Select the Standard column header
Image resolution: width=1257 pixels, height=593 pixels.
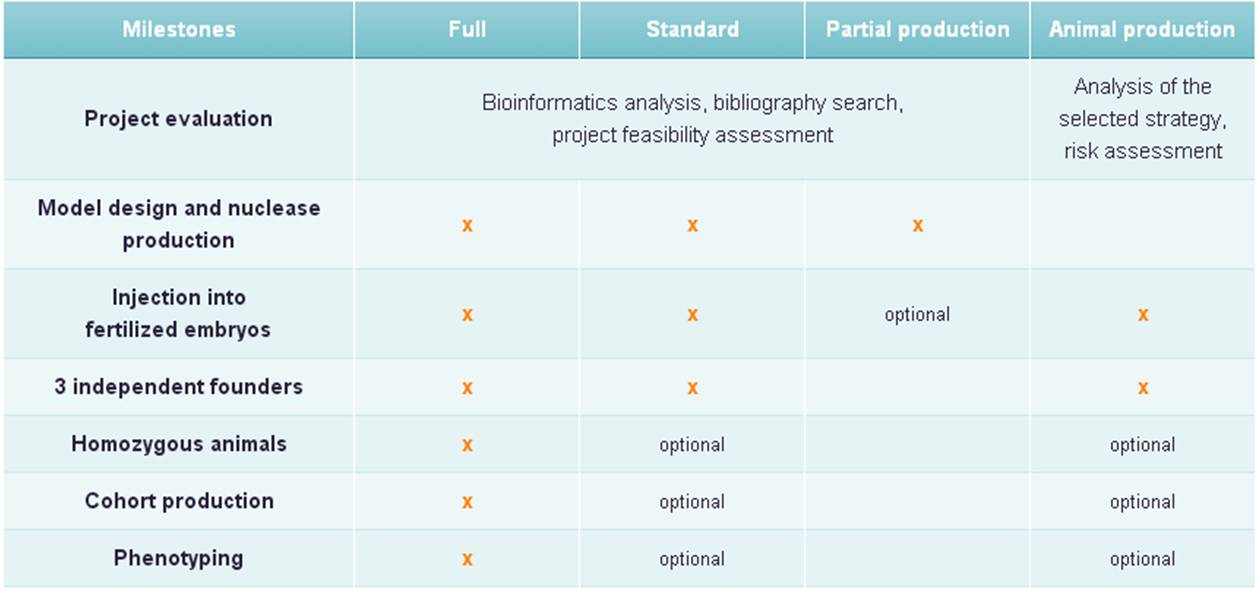(x=692, y=29)
